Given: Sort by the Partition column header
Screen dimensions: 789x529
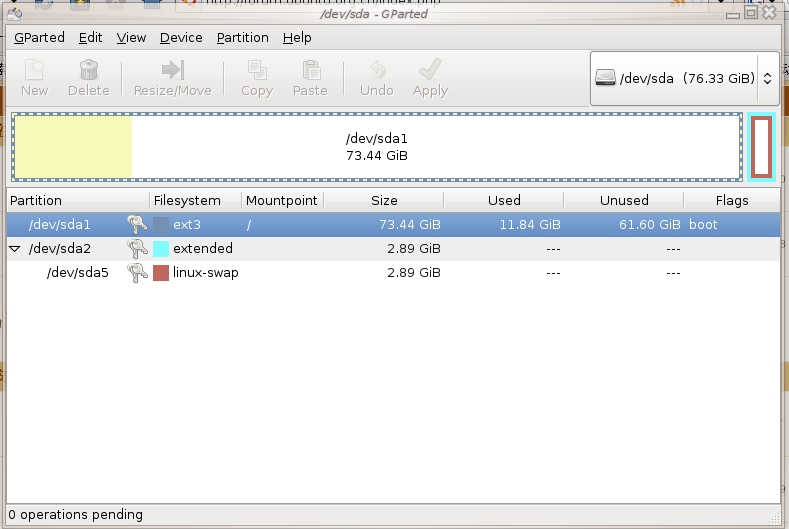Looking at the screenshot, I should (x=78, y=200).
